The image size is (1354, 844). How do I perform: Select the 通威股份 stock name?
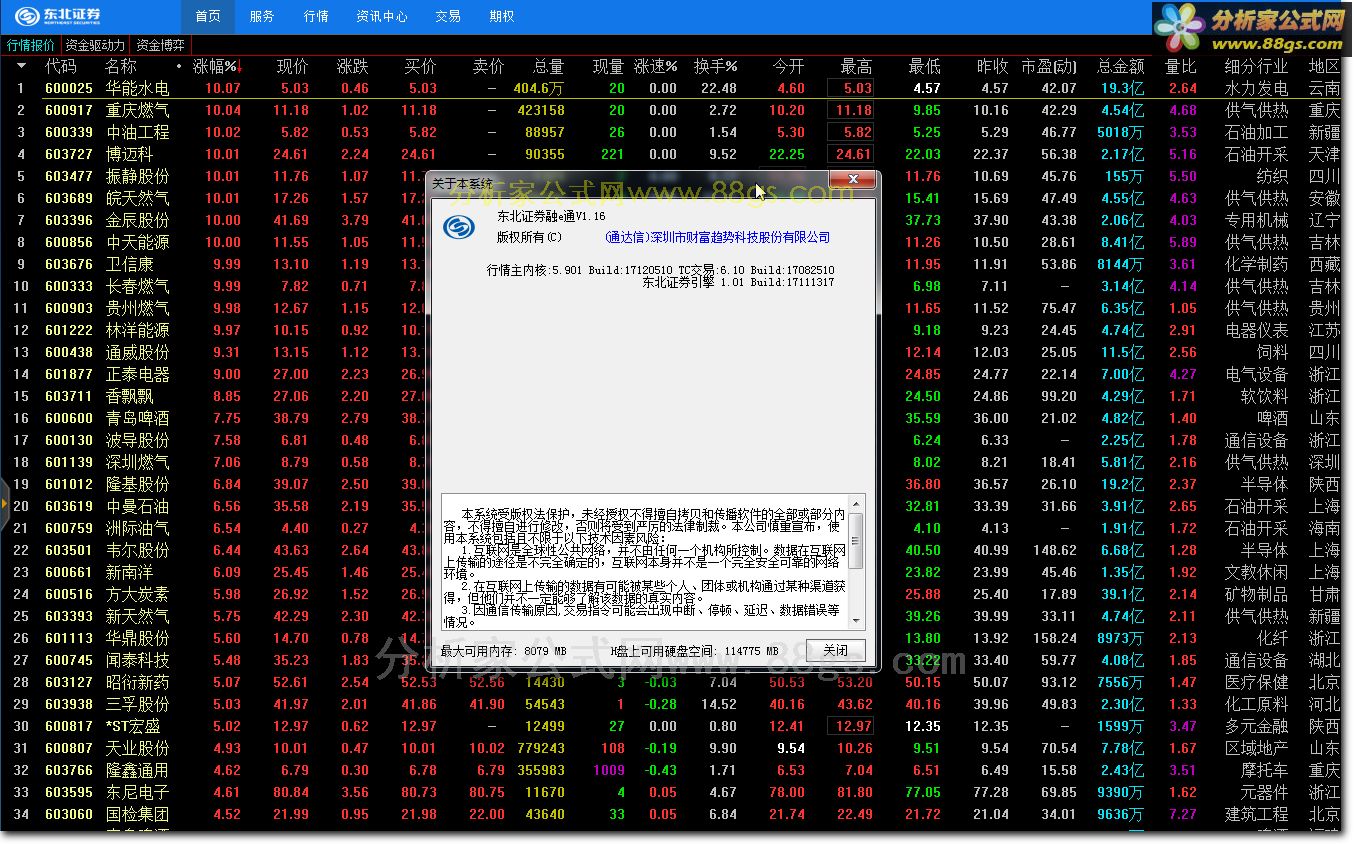click(137, 352)
